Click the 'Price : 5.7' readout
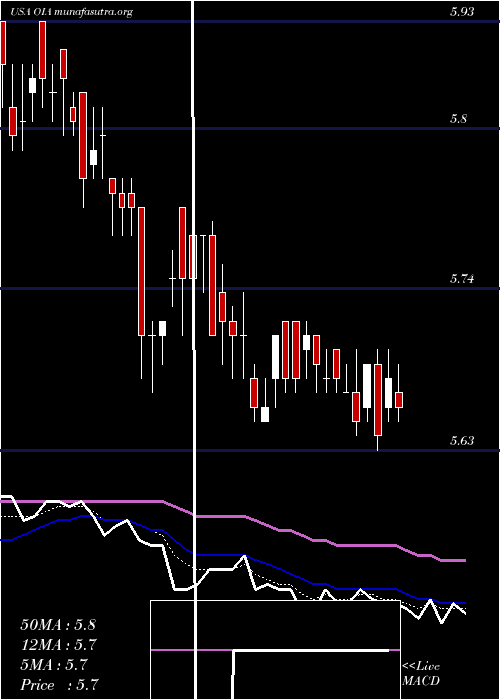500x700 pixels. coord(59,685)
